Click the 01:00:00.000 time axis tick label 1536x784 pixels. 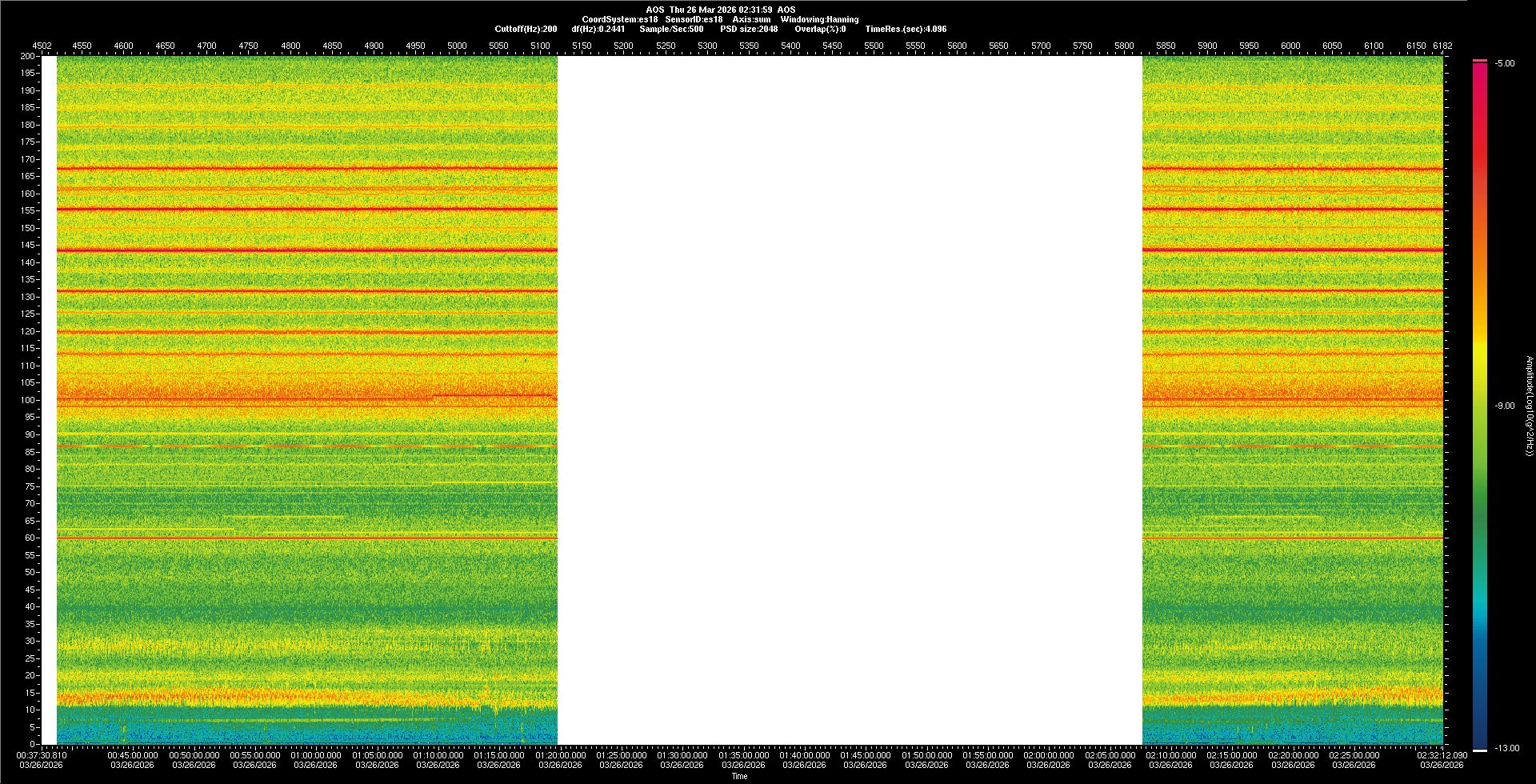click(x=315, y=755)
